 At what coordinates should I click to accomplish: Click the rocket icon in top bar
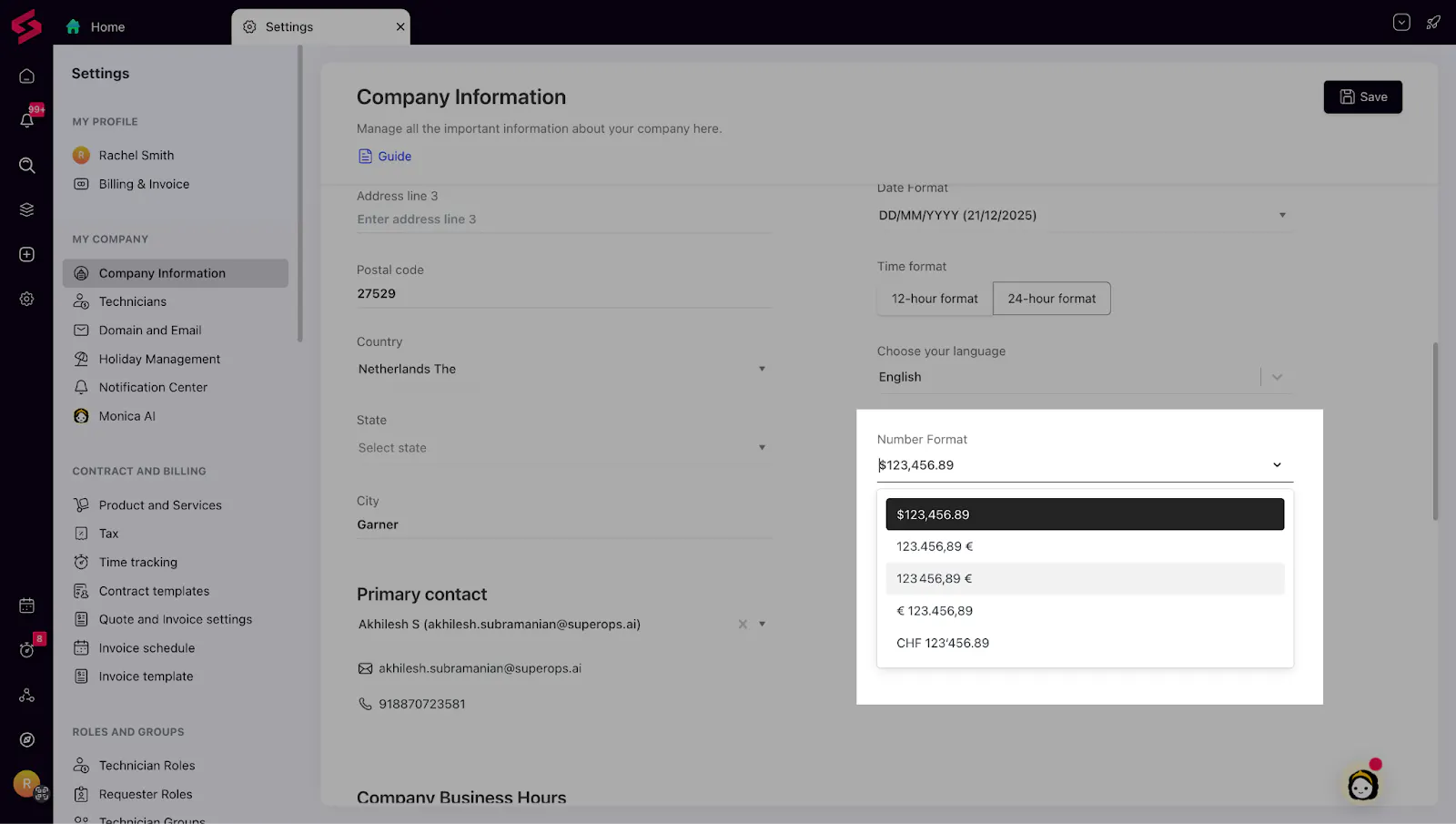[1433, 23]
